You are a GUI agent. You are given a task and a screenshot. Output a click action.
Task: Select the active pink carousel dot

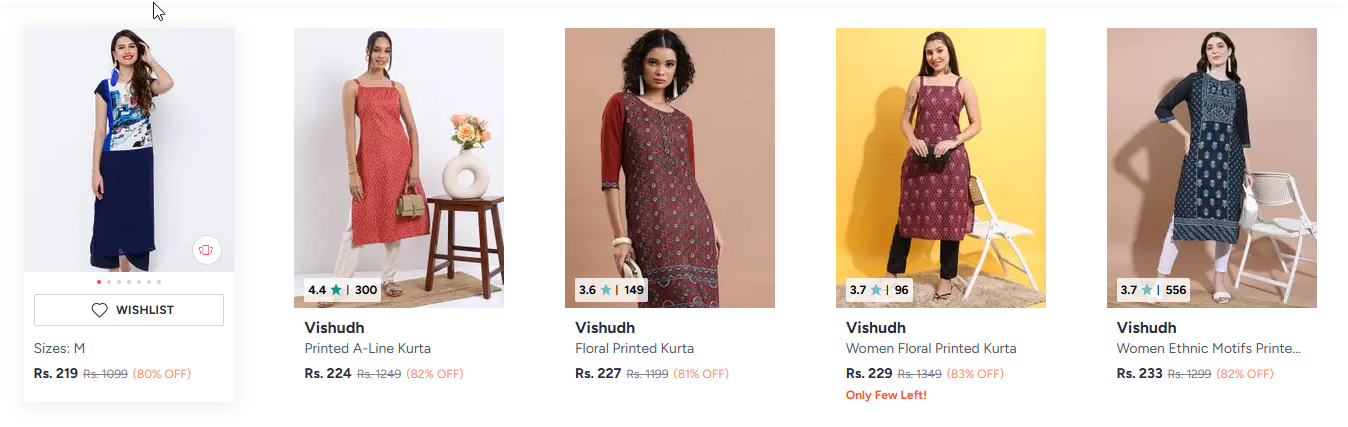tap(98, 282)
